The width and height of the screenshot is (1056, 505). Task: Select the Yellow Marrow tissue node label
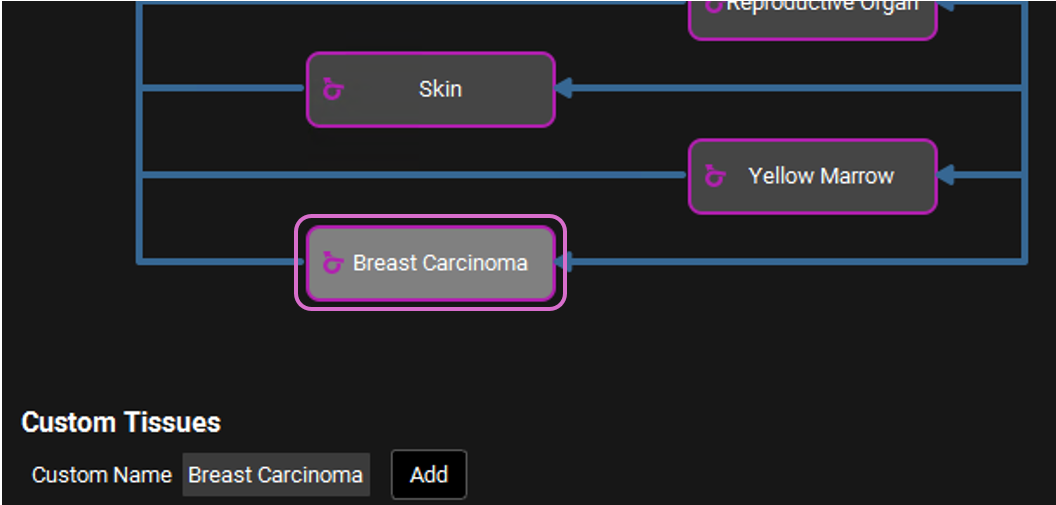[820, 176]
